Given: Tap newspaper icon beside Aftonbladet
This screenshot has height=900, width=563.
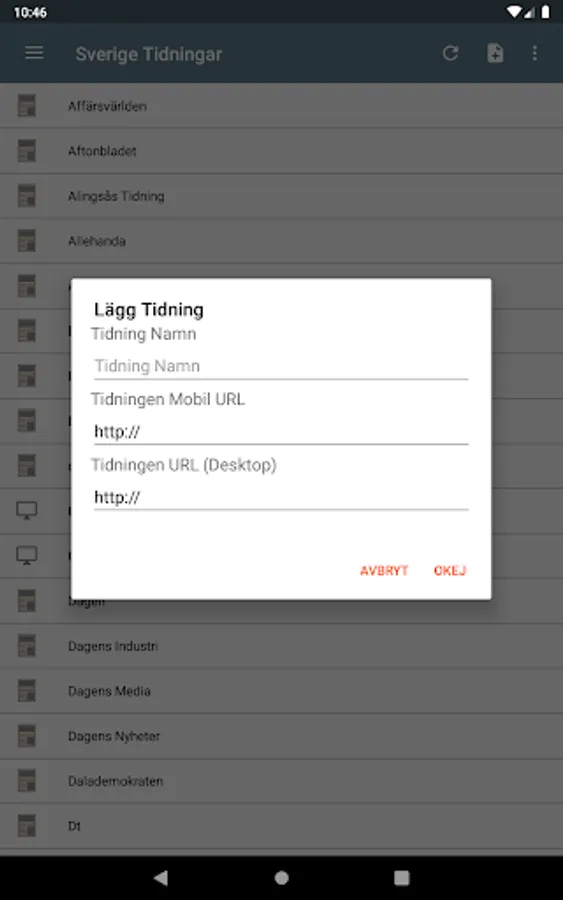Looking at the screenshot, I should click(26, 150).
